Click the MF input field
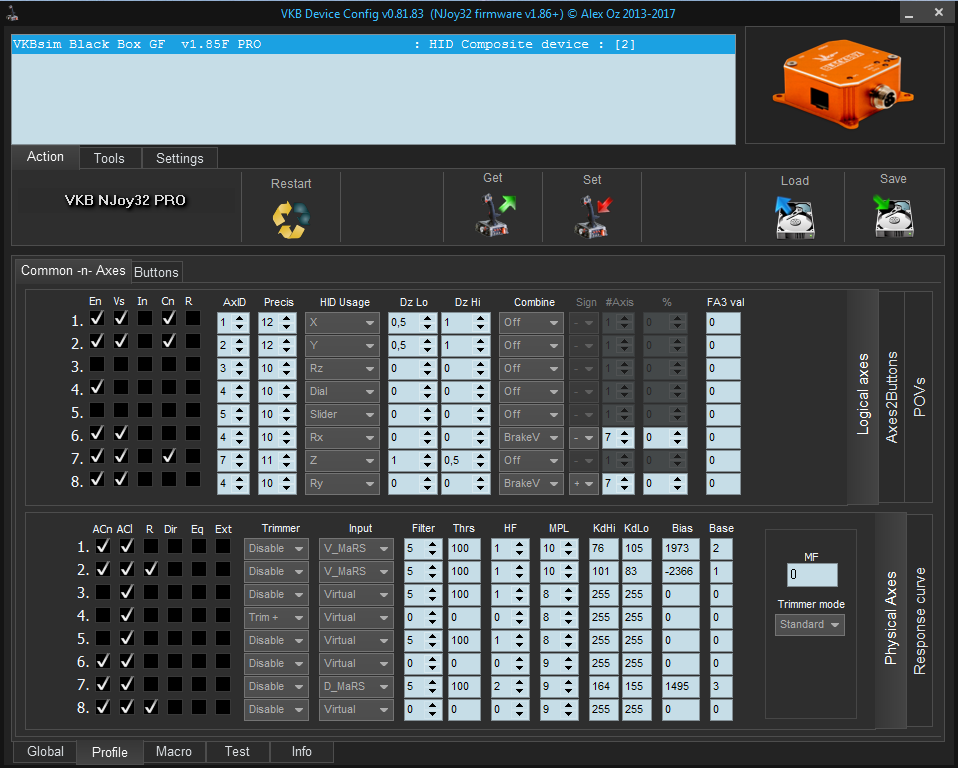 click(812, 575)
